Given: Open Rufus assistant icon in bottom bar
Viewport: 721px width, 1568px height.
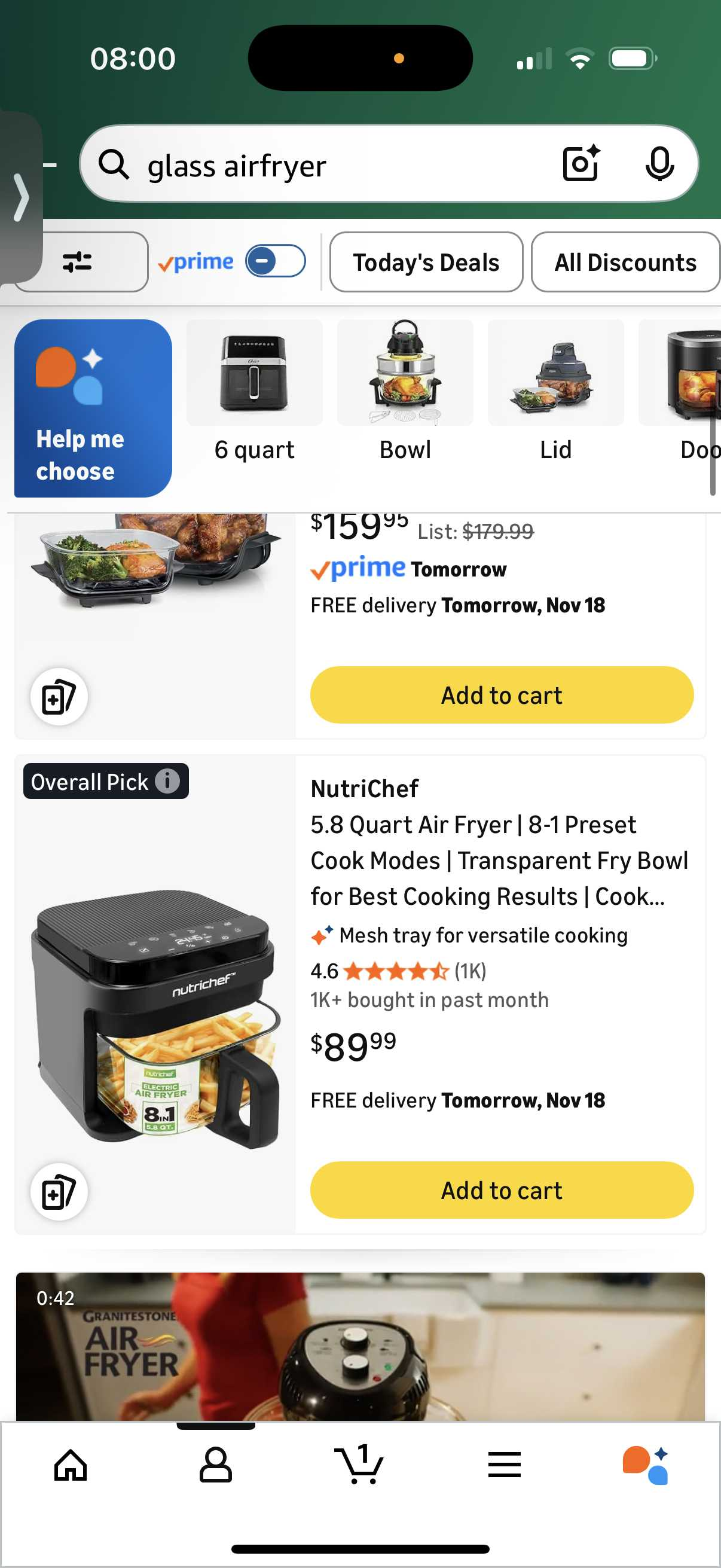Looking at the screenshot, I should 646,1464.
